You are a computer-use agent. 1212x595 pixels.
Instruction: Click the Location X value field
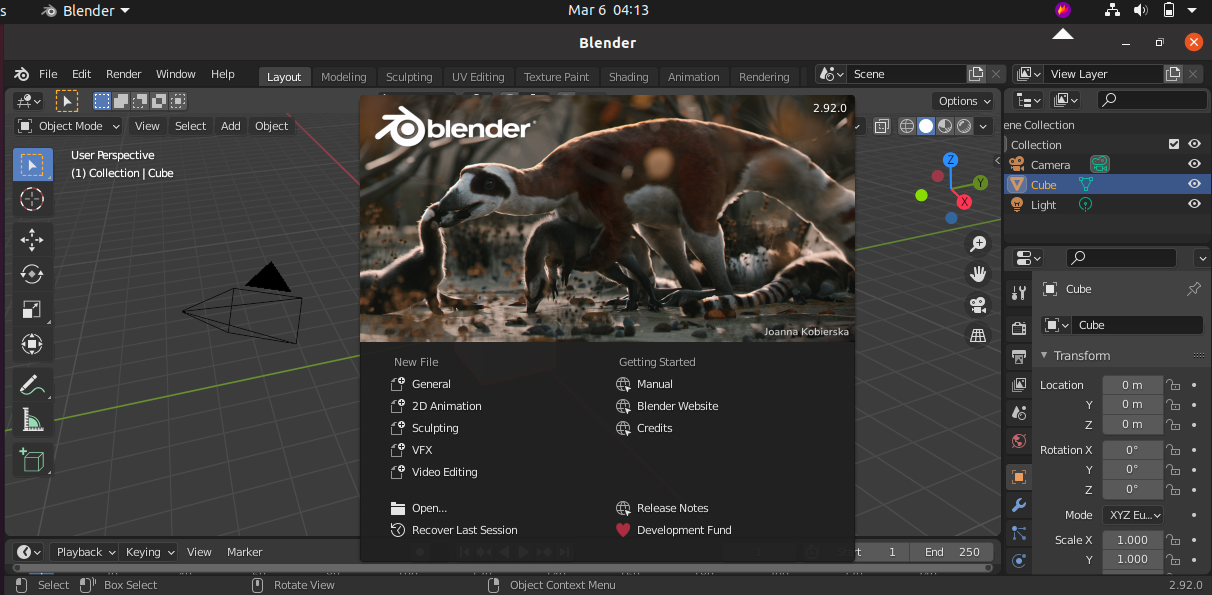pyautogui.click(x=1132, y=385)
